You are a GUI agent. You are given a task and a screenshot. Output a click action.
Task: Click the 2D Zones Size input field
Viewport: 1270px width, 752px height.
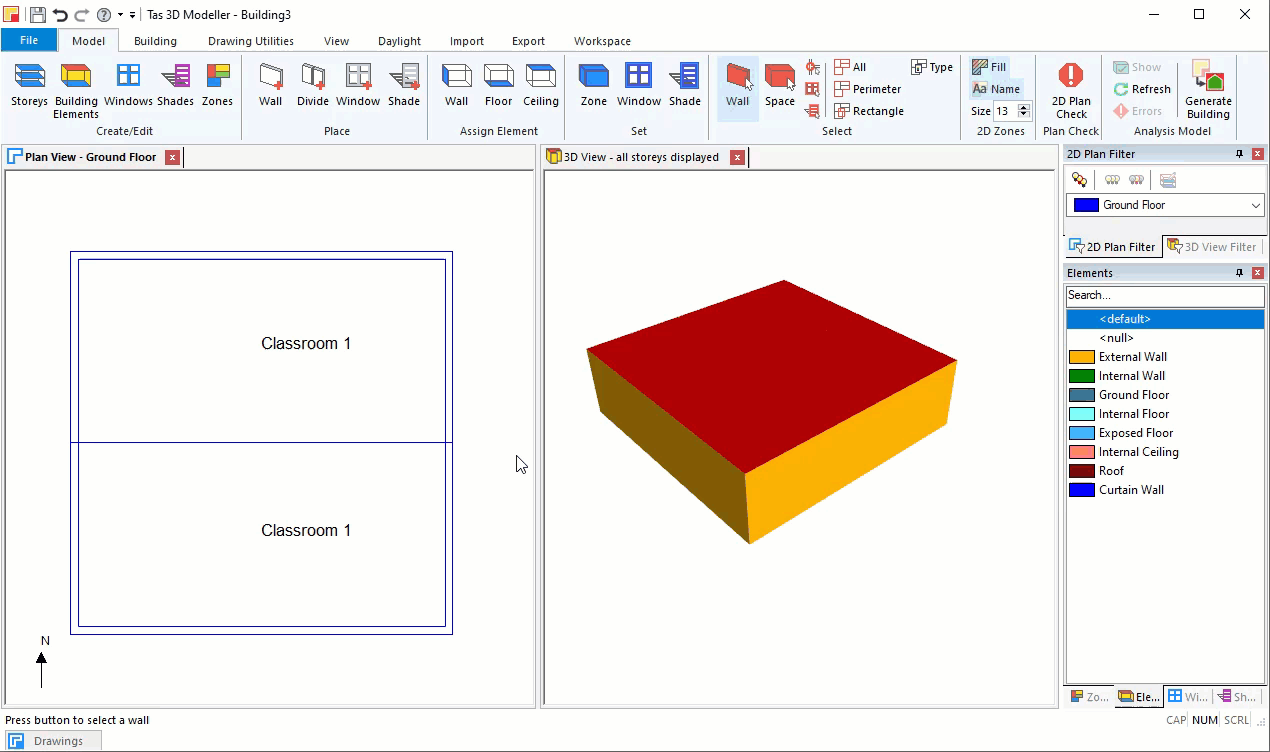click(1005, 111)
